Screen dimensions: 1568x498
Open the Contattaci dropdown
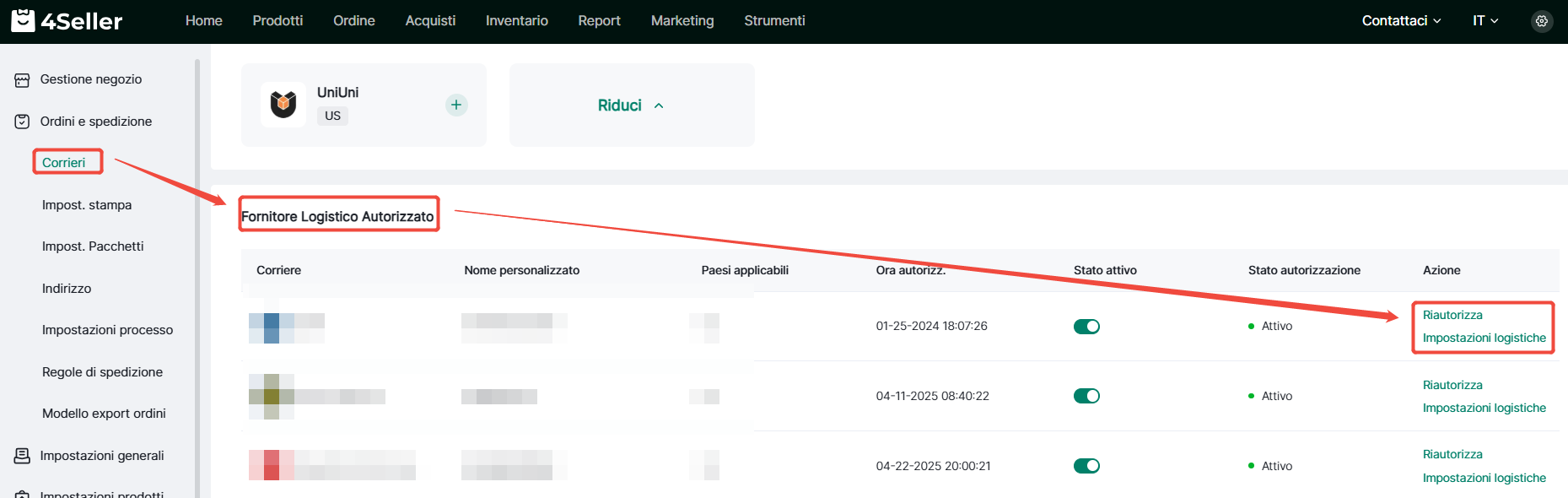coord(1401,21)
